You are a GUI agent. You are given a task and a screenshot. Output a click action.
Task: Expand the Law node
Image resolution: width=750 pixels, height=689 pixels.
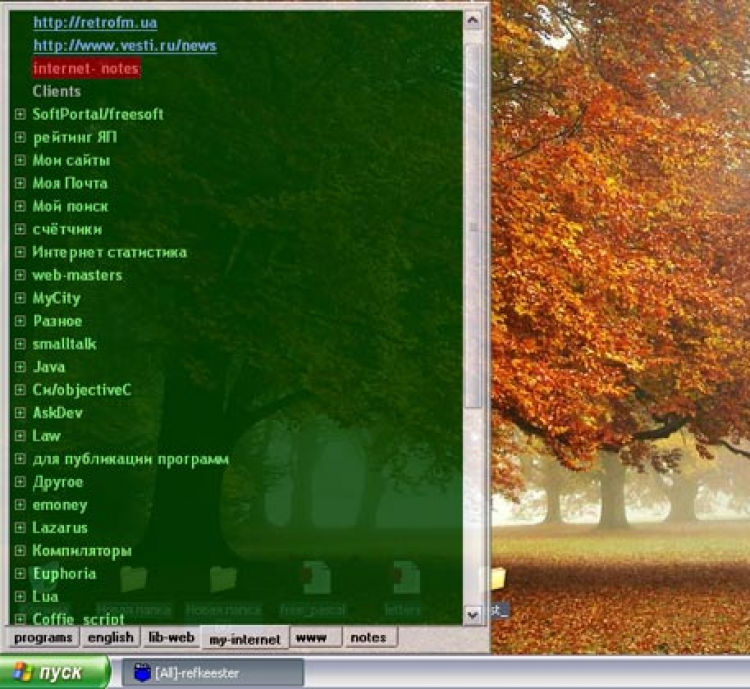point(20,436)
